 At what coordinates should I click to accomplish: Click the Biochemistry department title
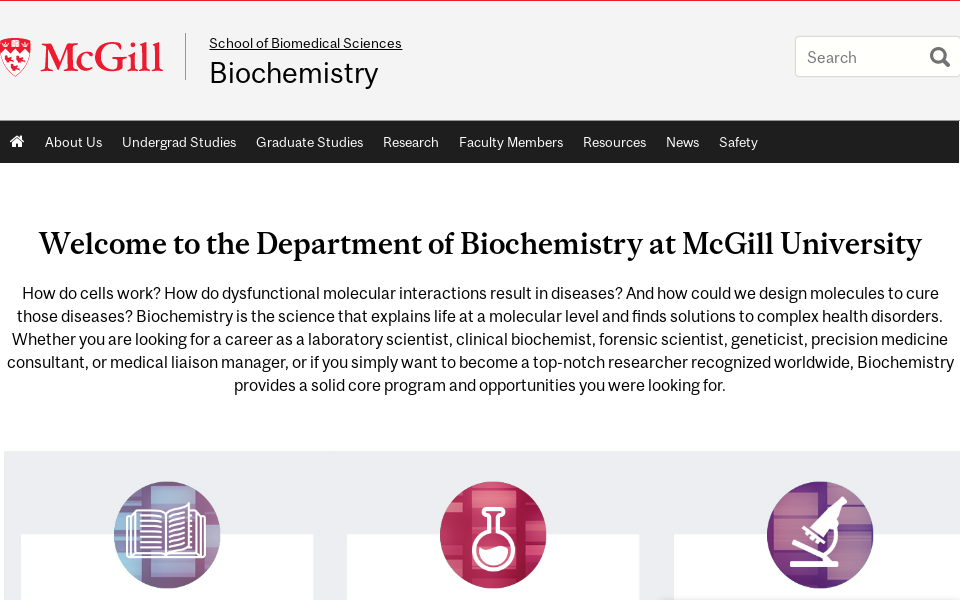pyautogui.click(x=293, y=73)
